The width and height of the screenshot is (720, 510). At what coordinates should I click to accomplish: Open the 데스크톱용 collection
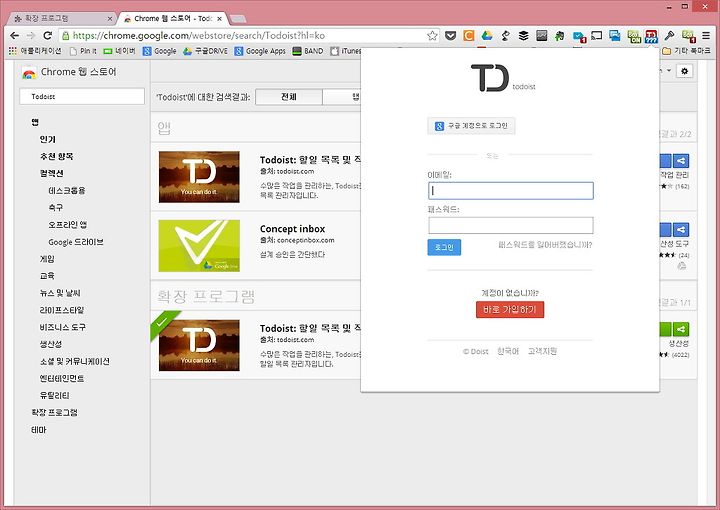[67, 191]
